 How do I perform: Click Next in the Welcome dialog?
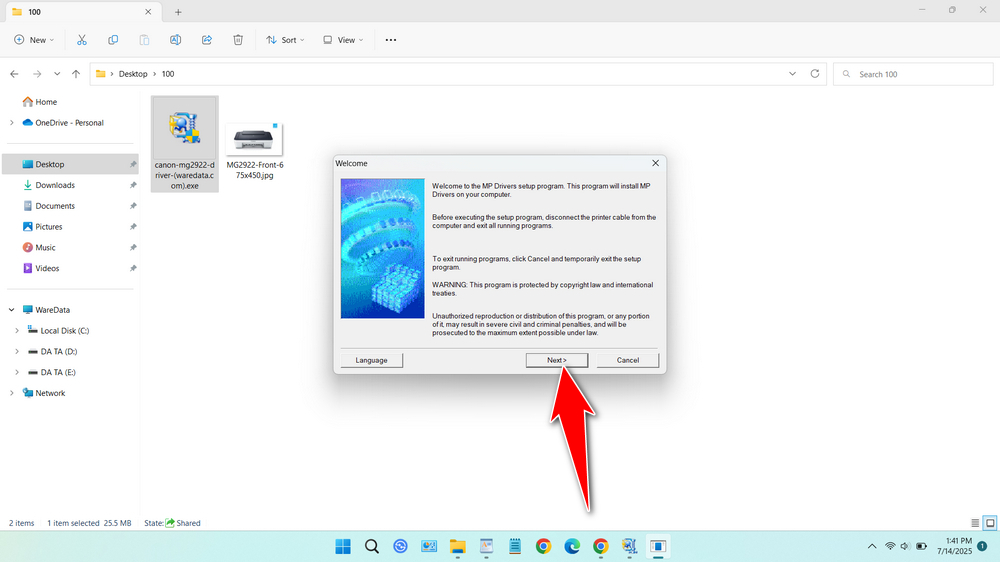pos(557,360)
